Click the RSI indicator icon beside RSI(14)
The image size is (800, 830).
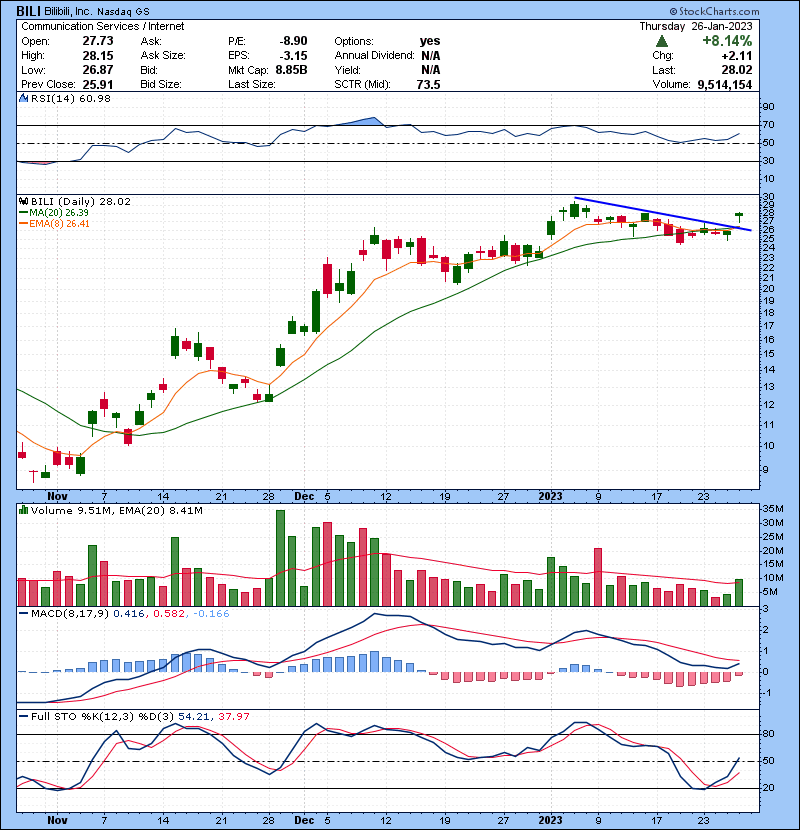(23, 98)
